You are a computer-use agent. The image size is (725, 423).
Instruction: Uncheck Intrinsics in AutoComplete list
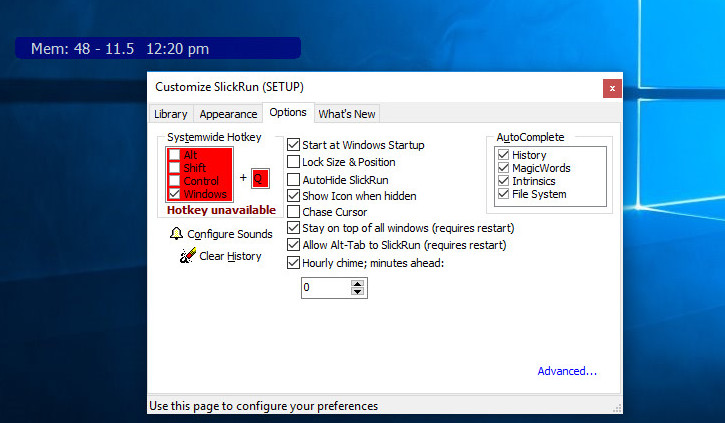pos(504,181)
